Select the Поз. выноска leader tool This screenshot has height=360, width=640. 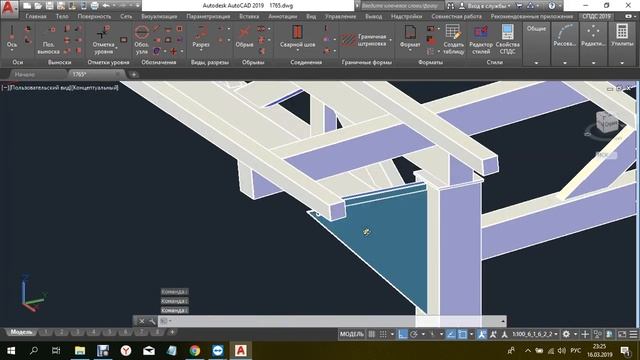pos(49,40)
